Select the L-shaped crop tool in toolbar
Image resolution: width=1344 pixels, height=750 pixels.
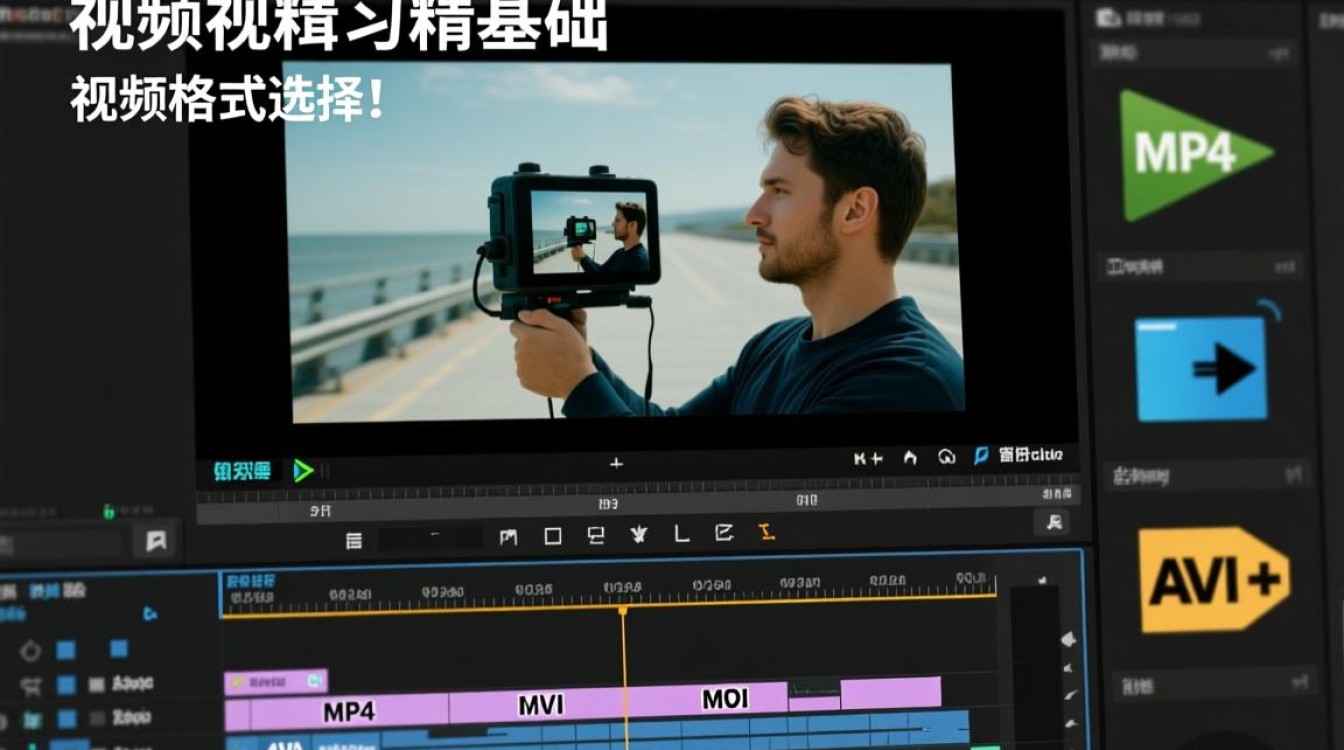pyautogui.click(x=682, y=534)
